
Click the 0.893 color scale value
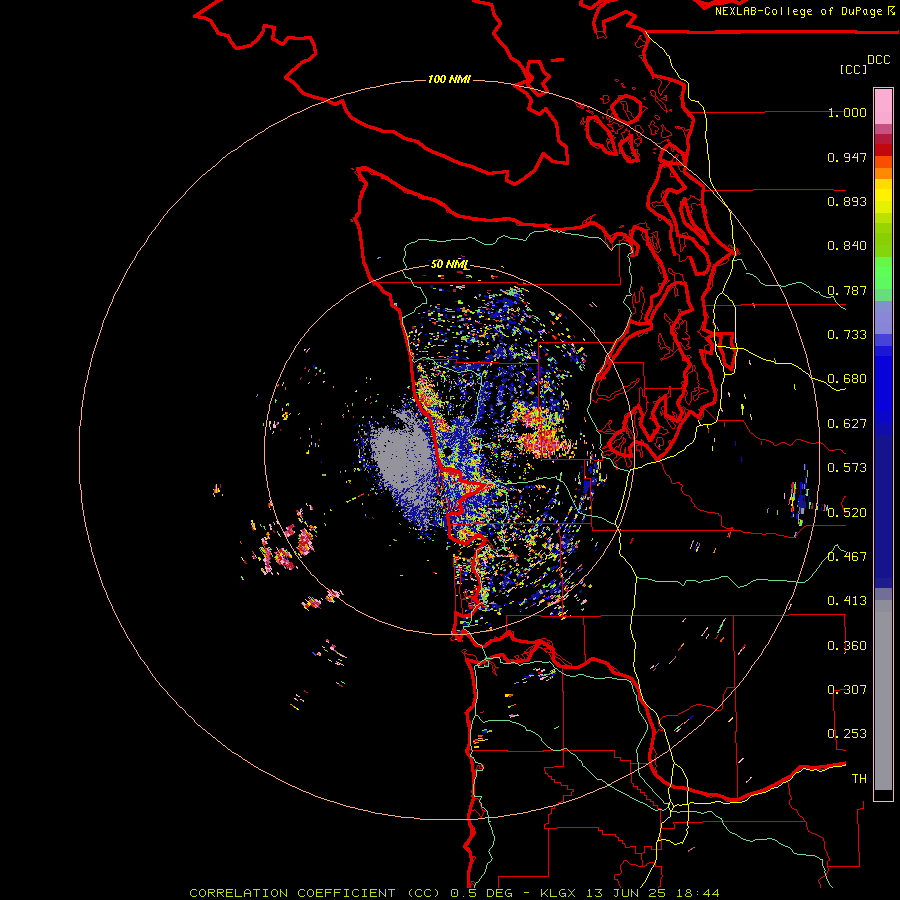(847, 201)
